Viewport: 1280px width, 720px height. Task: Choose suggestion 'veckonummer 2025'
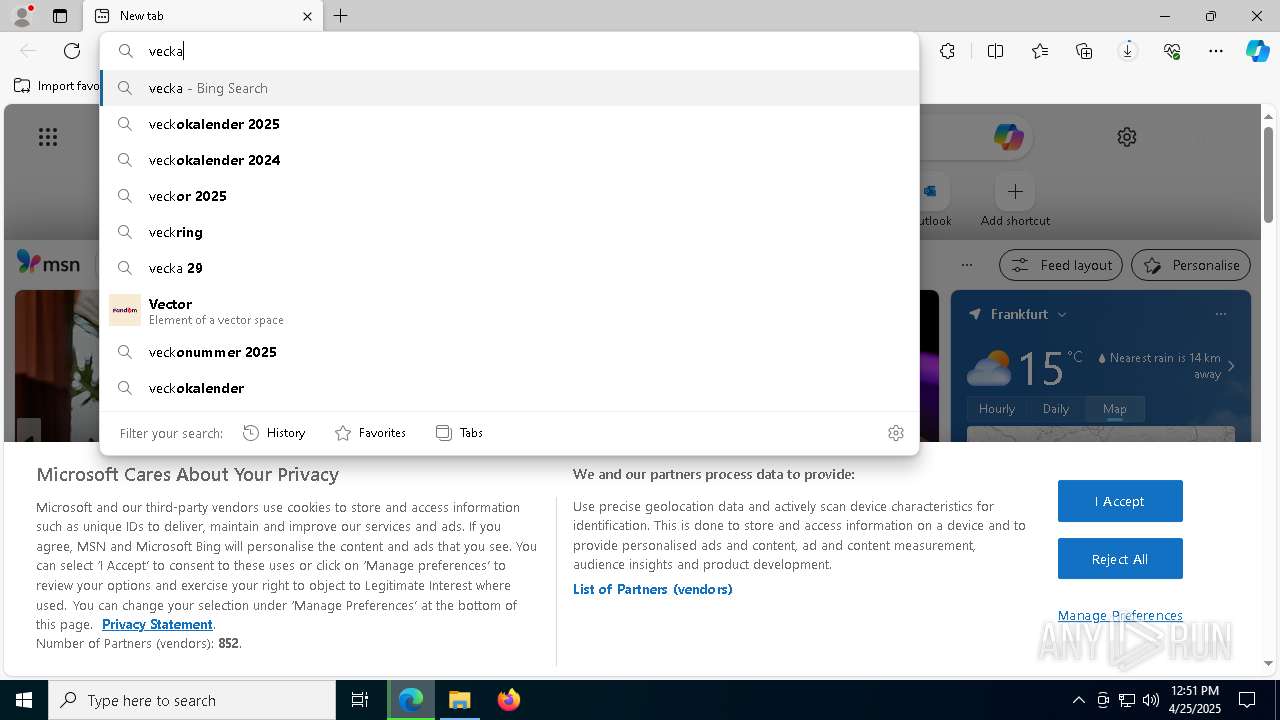(509, 352)
